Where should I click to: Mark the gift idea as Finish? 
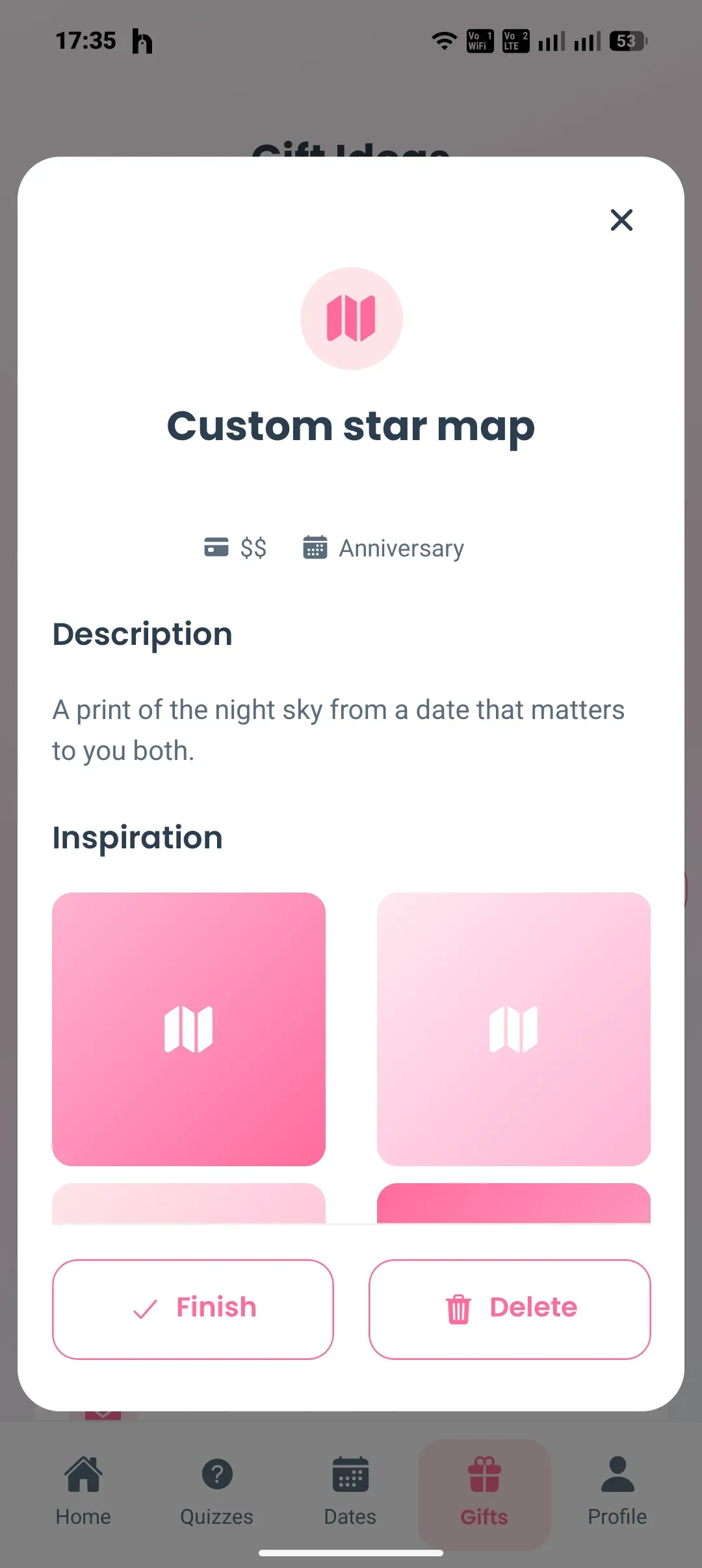click(193, 1309)
